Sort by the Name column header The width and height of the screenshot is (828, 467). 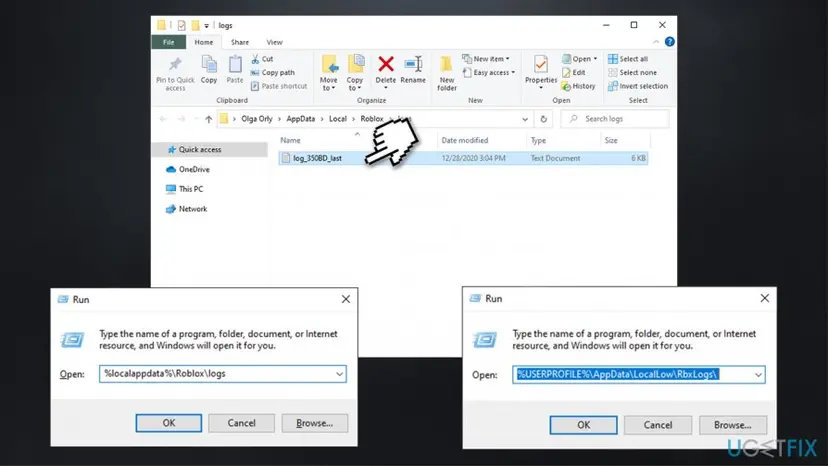[x=290, y=141]
